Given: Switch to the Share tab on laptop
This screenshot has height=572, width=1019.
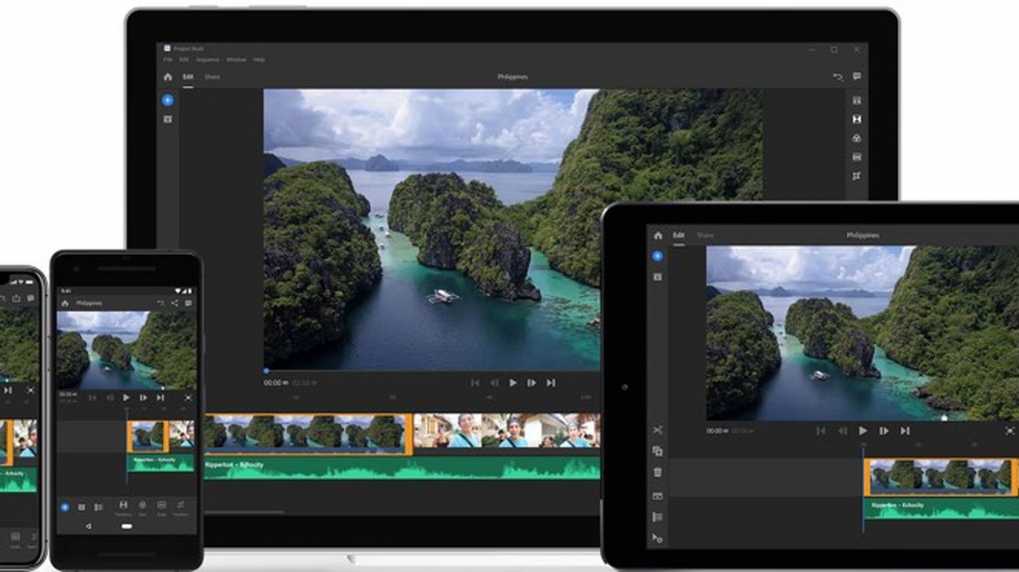Looking at the screenshot, I should [x=212, y=77].
